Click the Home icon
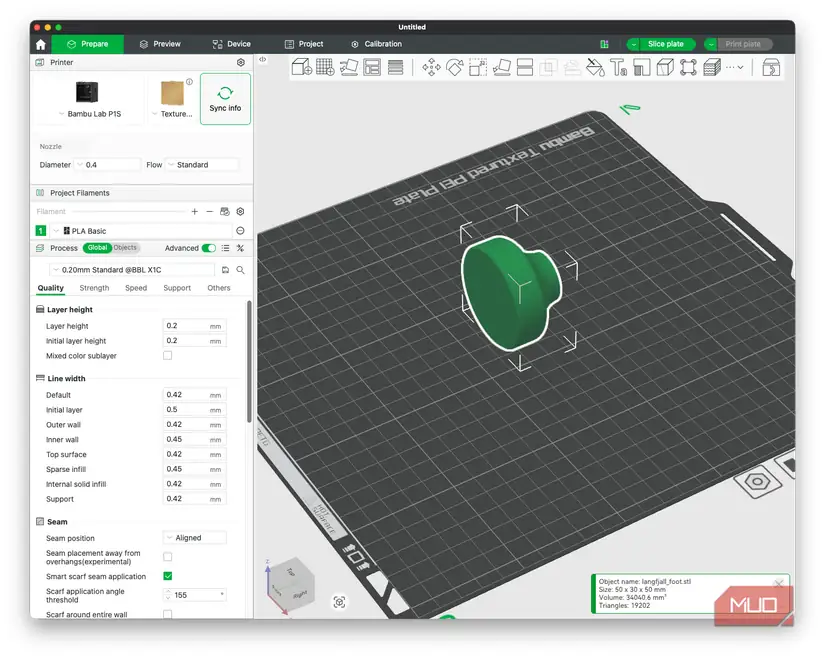This screenshot has height=658, width=825. [x=41, y=44]
